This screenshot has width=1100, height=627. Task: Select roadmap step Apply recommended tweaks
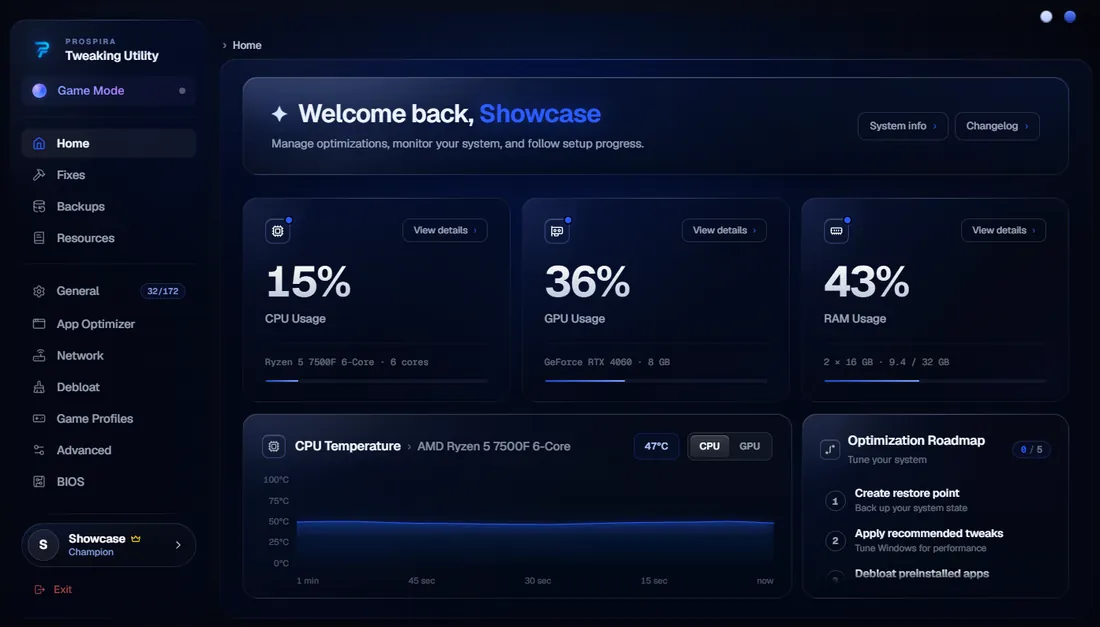936,540
